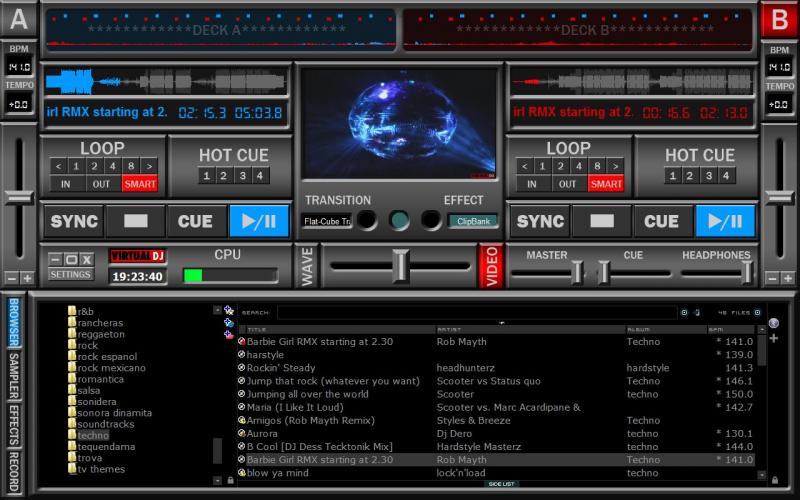The width and height of the screenshot is (800, 500).
Task: Select the techno folder
Action: [x=93, y=435]
